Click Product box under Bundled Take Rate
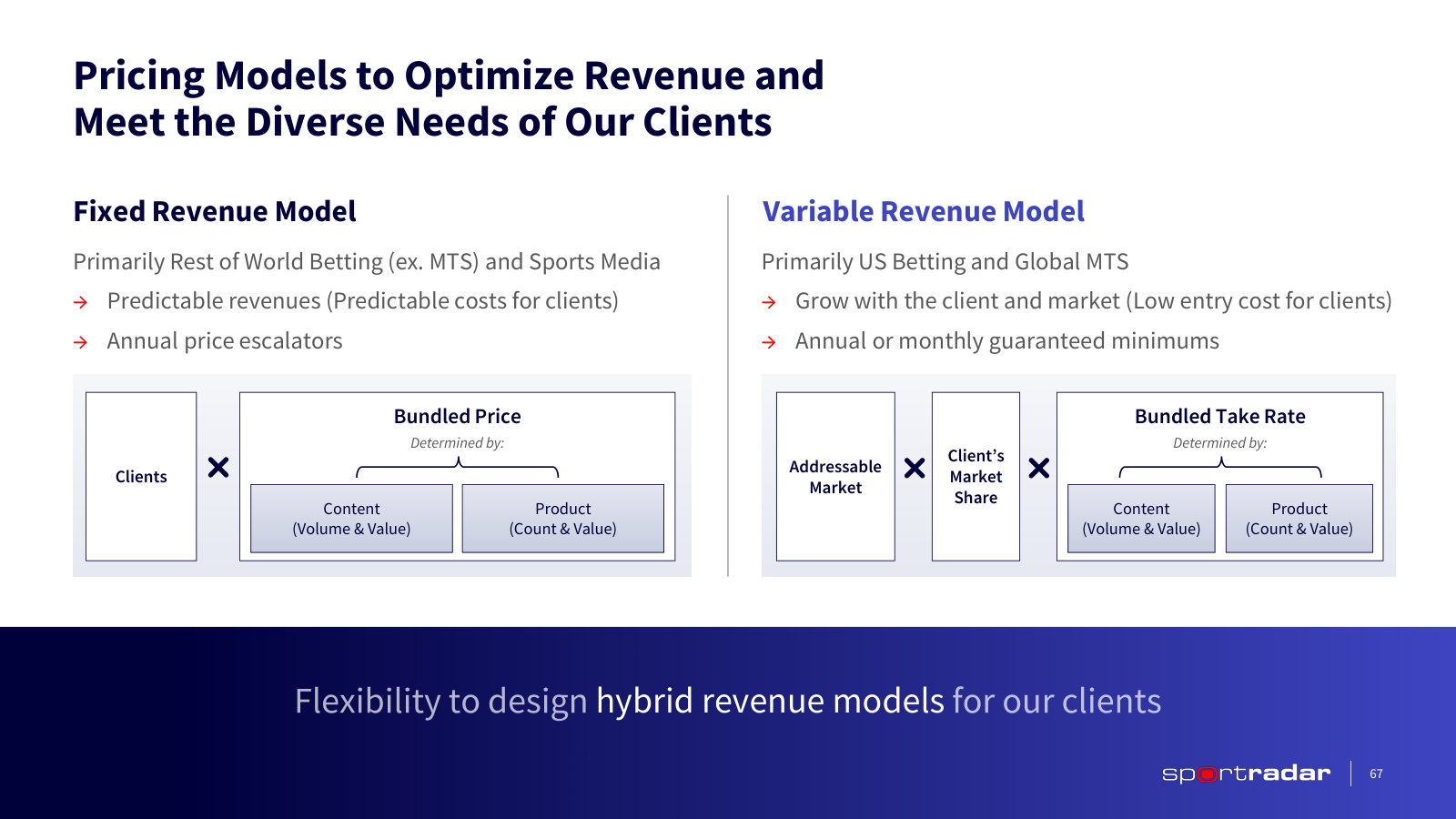Viewport: 1456px width, 819px height. point(1299,519)
